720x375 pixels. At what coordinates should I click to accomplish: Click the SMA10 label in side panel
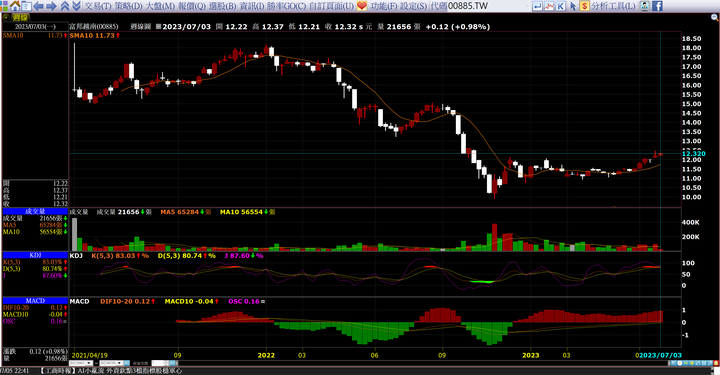[x=13, y=35]
